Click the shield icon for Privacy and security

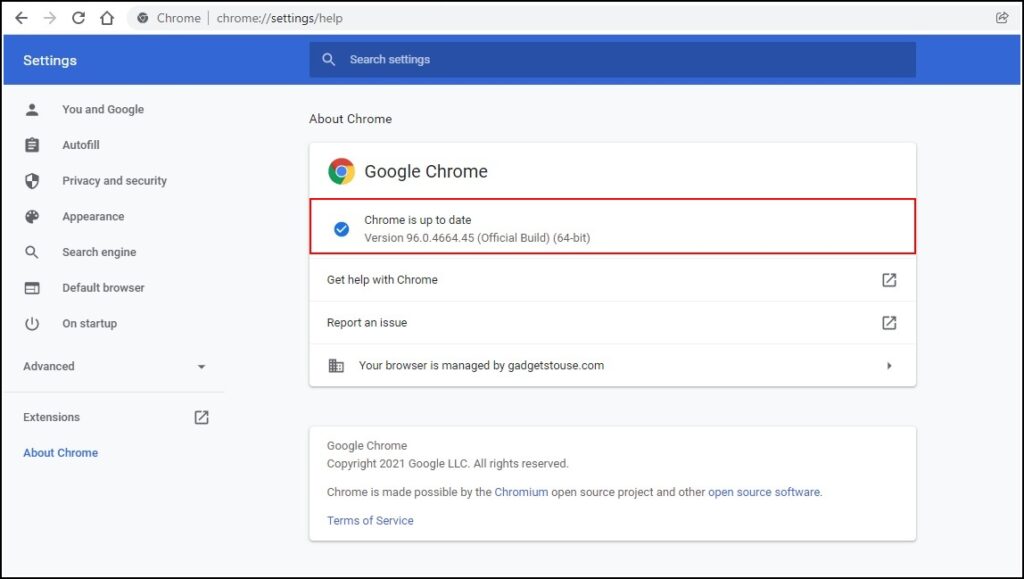point(32,181)
